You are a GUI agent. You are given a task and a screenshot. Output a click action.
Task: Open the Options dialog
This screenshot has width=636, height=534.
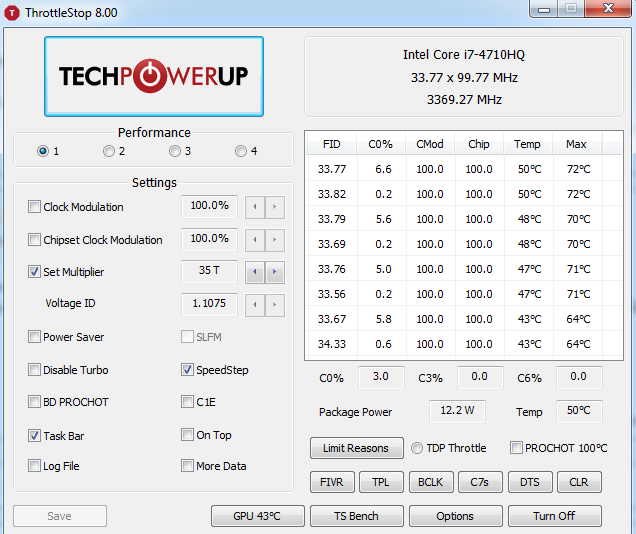click(456, 516)
